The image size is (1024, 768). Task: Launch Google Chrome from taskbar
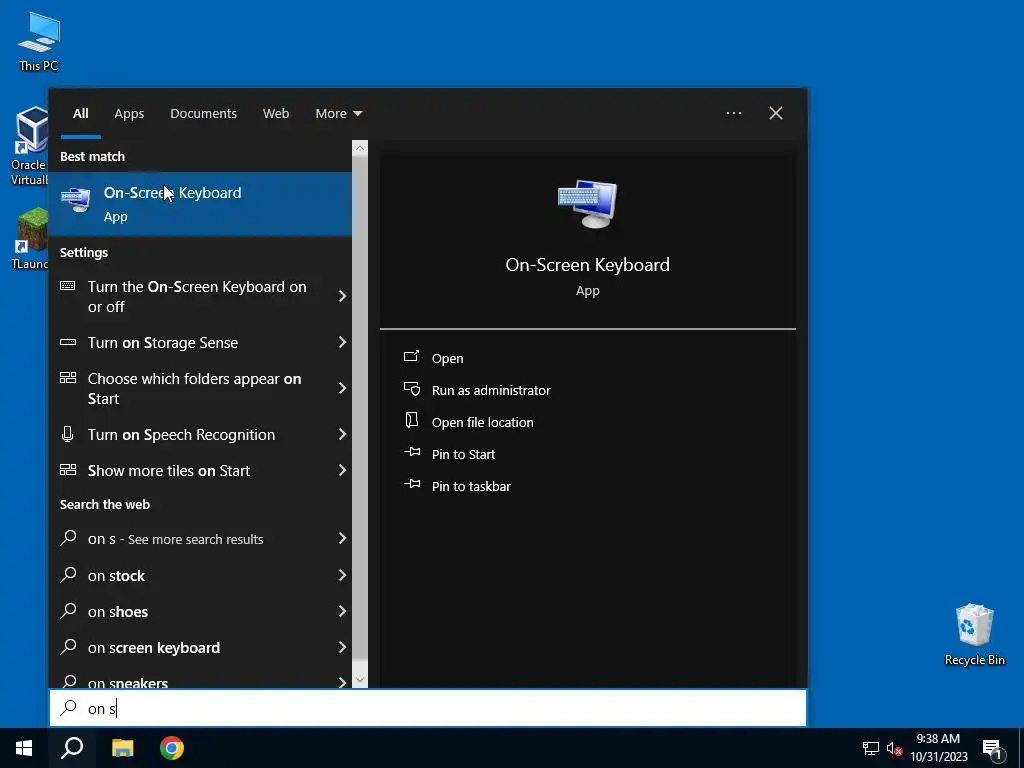pos(172,748)
